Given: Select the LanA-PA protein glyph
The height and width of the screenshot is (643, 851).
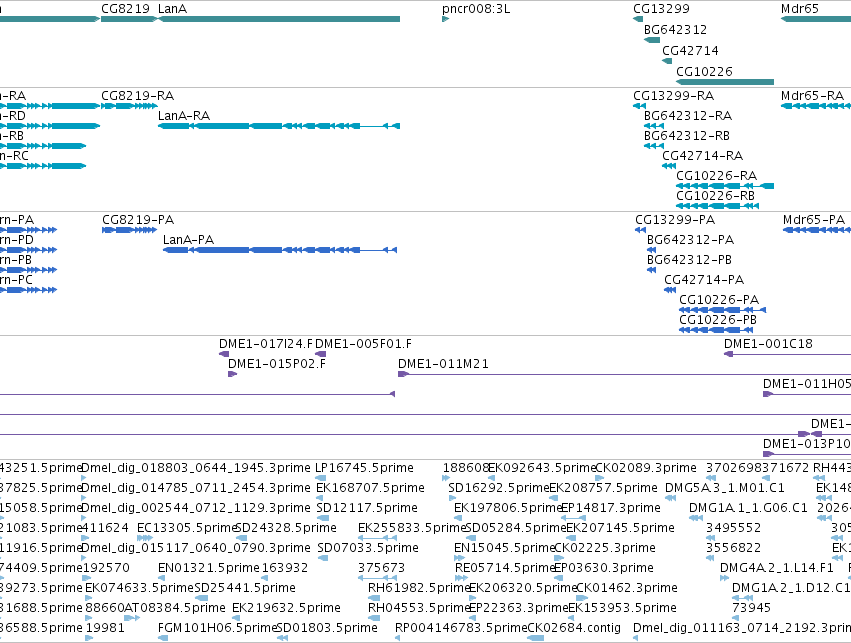Looking at the screenshot, I should (280, 250).
